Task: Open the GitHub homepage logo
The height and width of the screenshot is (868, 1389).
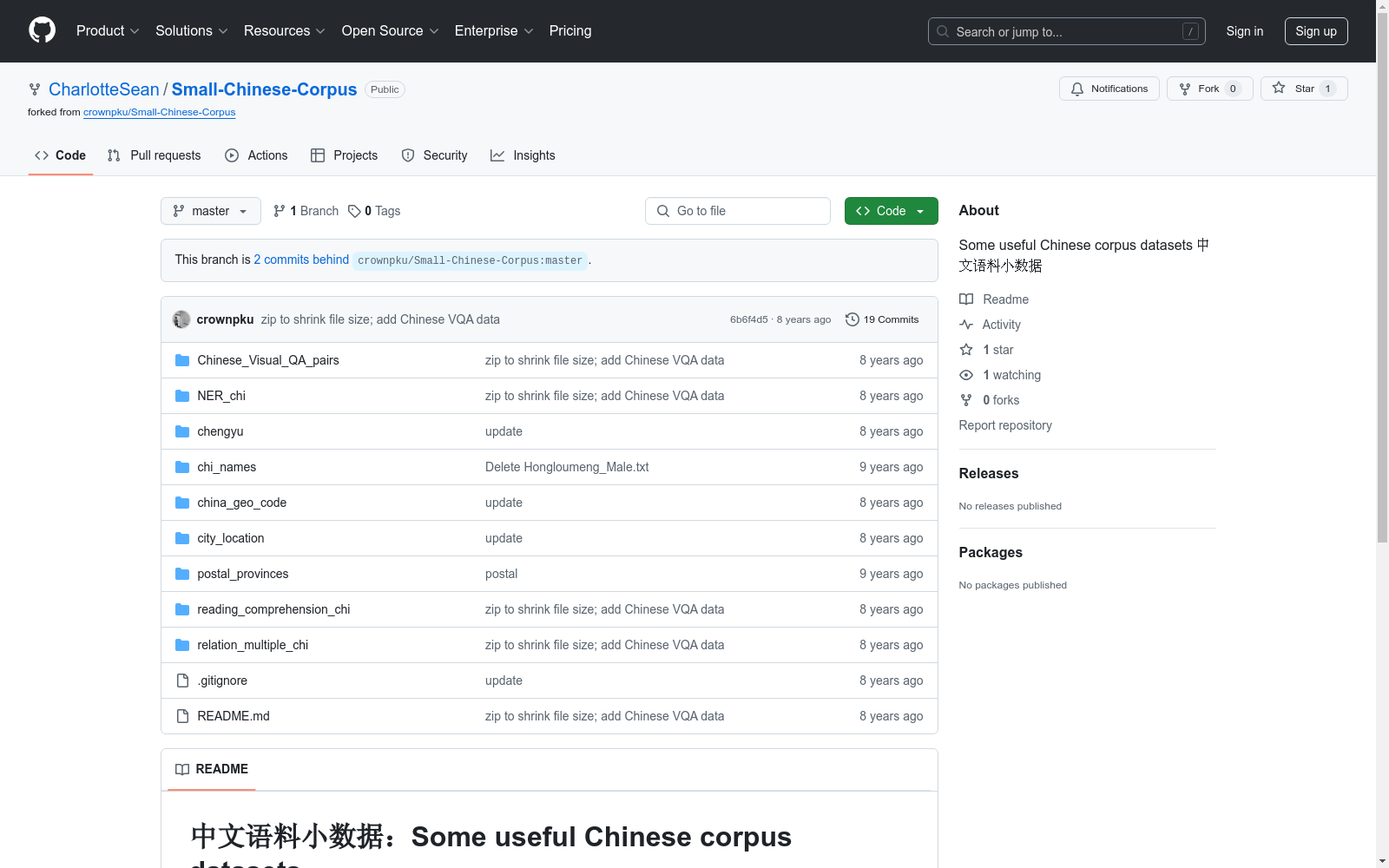Action: pos(42,30)
